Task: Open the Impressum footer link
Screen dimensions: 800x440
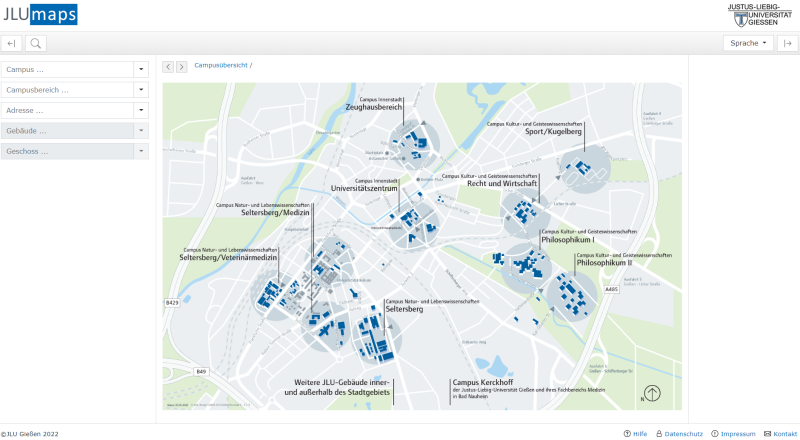Action: pyautogui.click(x=734, y=434)
